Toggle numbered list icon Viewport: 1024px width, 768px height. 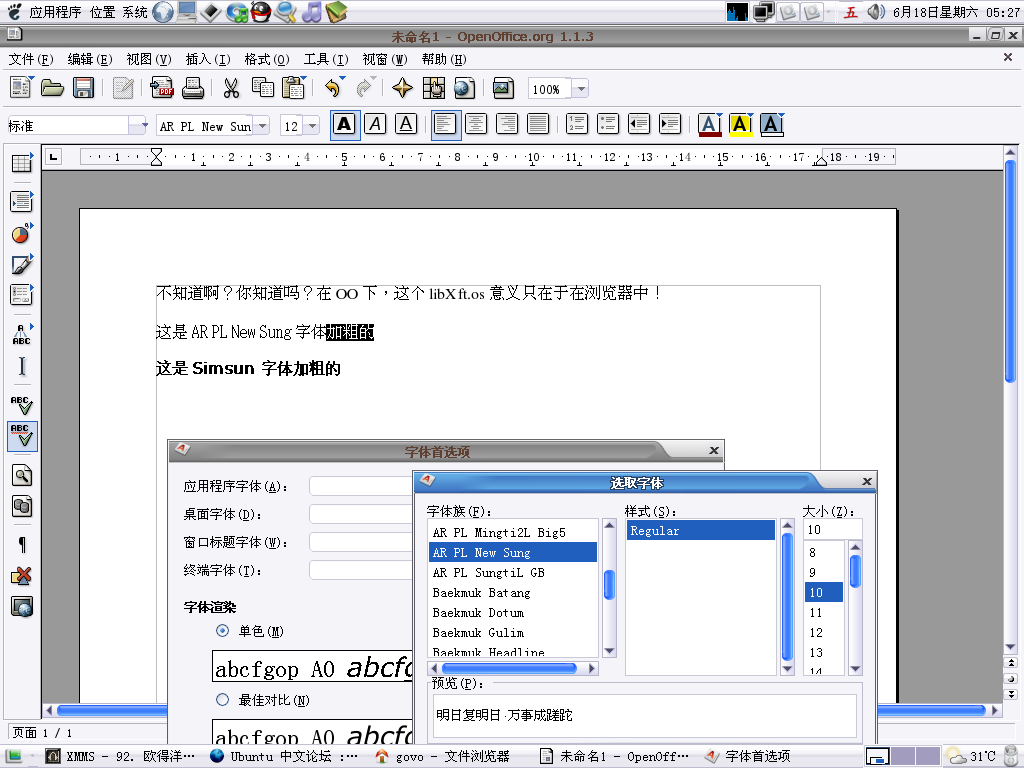click(577, 124)
